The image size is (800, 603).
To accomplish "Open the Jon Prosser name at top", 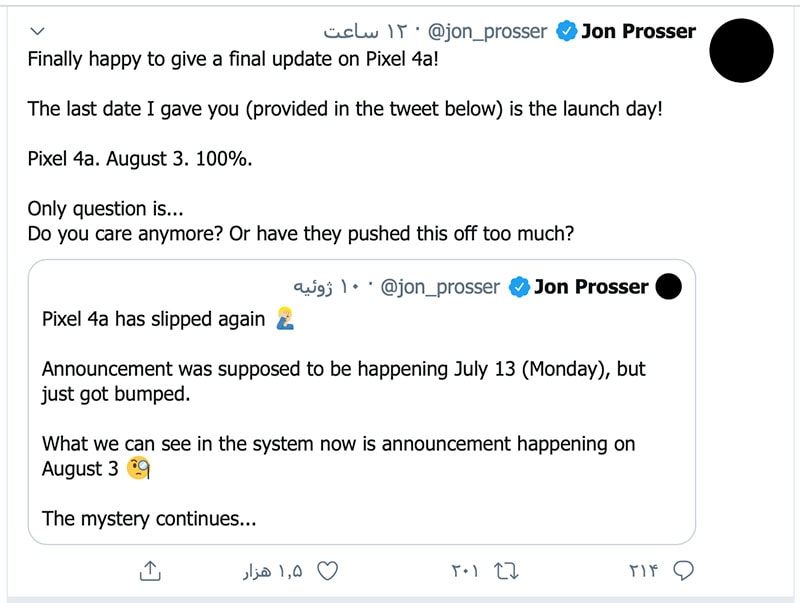I will point(638,32).
